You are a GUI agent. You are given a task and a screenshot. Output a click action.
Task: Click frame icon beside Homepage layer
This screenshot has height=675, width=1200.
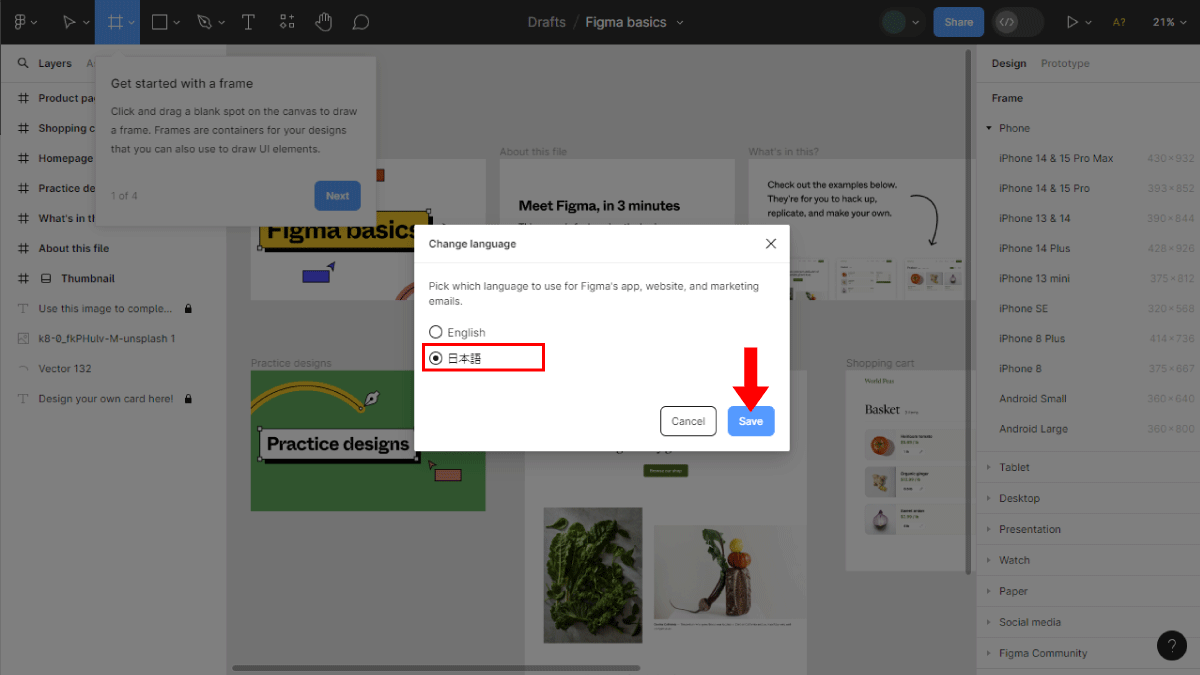click(23, 158)
